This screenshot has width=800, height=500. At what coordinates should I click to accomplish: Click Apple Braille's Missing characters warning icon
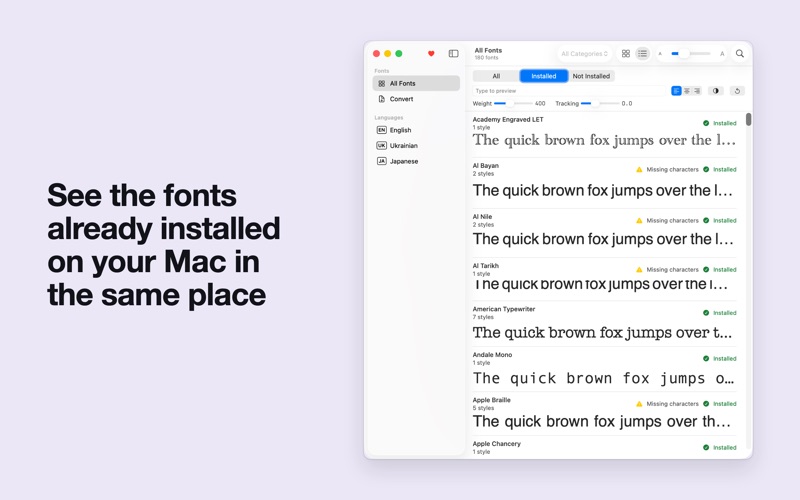[x=639, y=404]
